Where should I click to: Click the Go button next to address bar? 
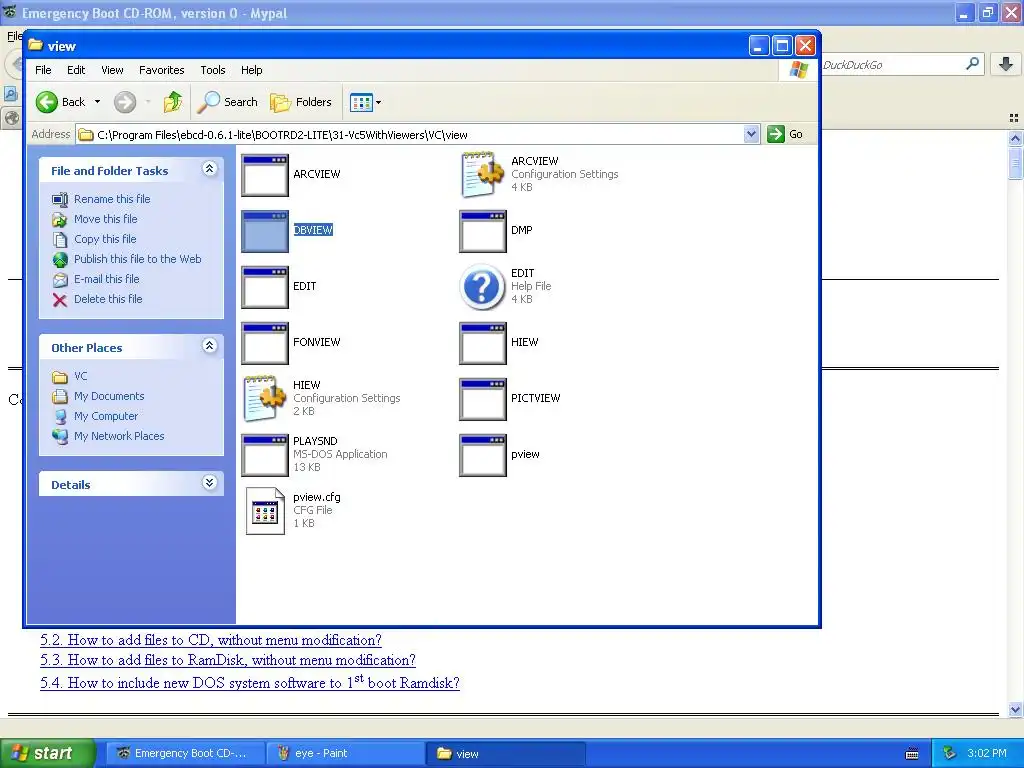point(785,134)
